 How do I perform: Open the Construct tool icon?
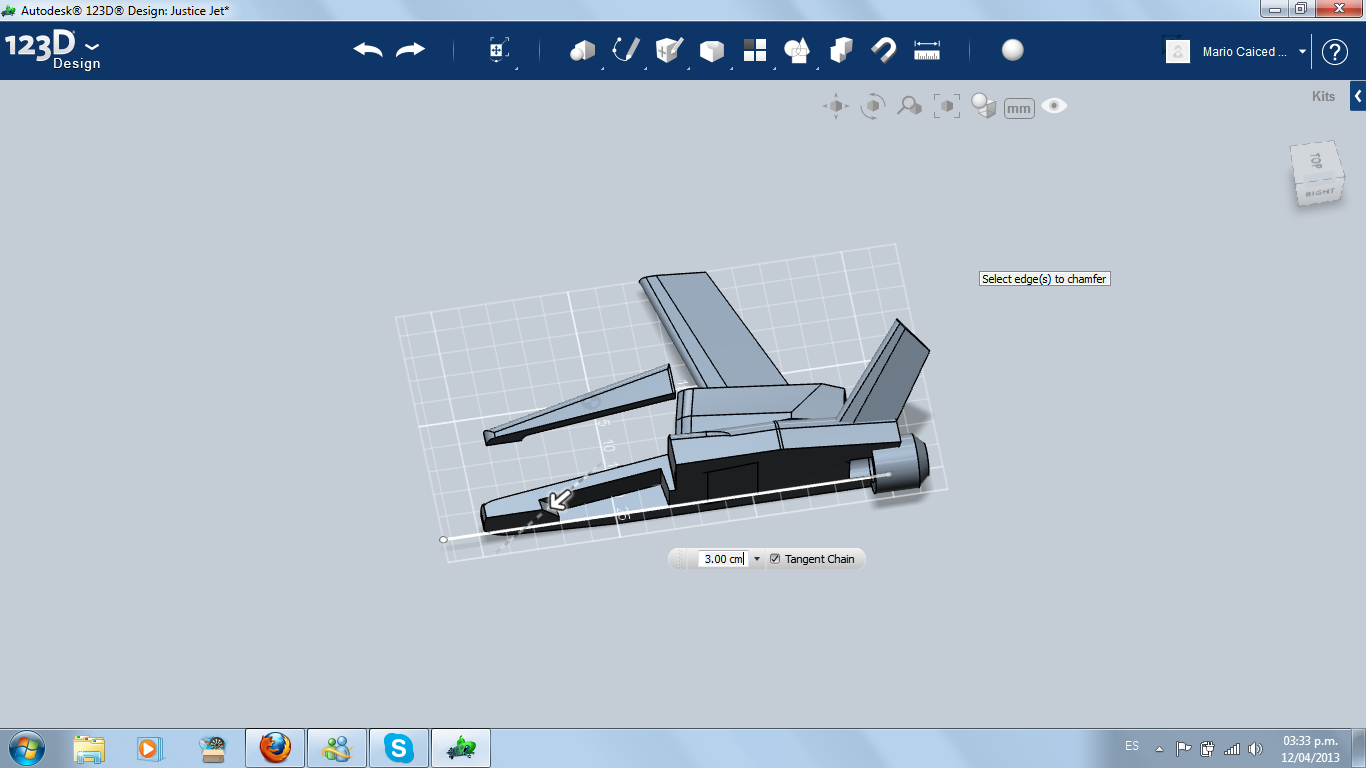click(669, 50)
